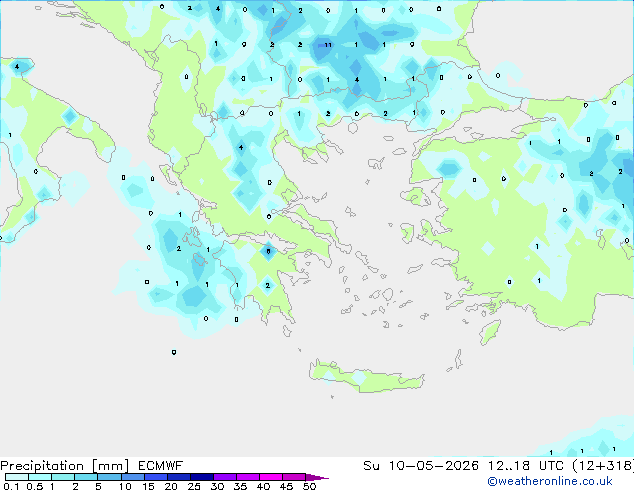Viewport: 634px width, 490px height.
Task: Click the "50" legend scale label
Action: (309, 486)
